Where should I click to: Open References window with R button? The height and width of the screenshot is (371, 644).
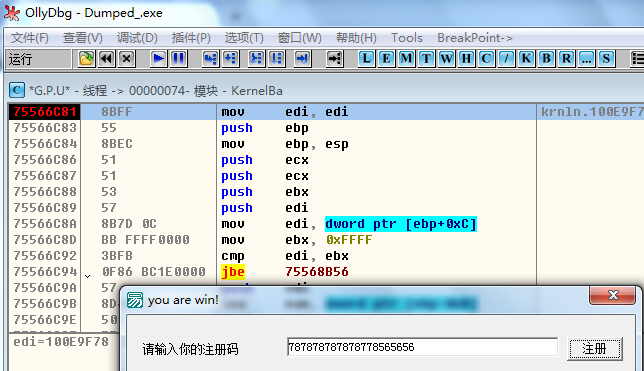[566, 59]
